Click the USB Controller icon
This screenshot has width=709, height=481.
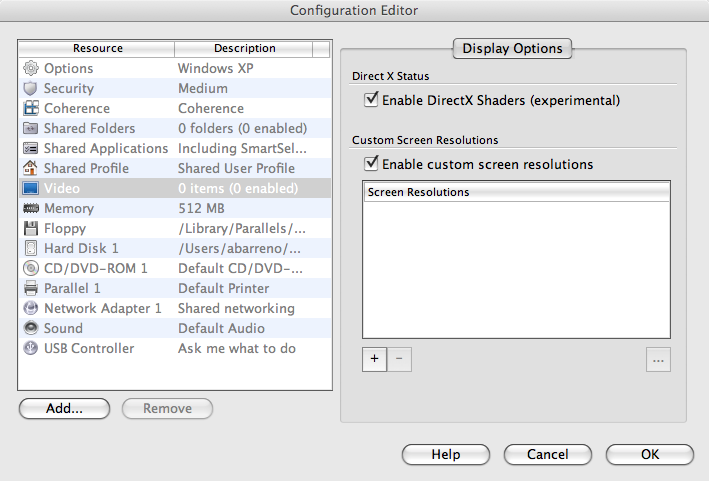click(x=30, y=348)
